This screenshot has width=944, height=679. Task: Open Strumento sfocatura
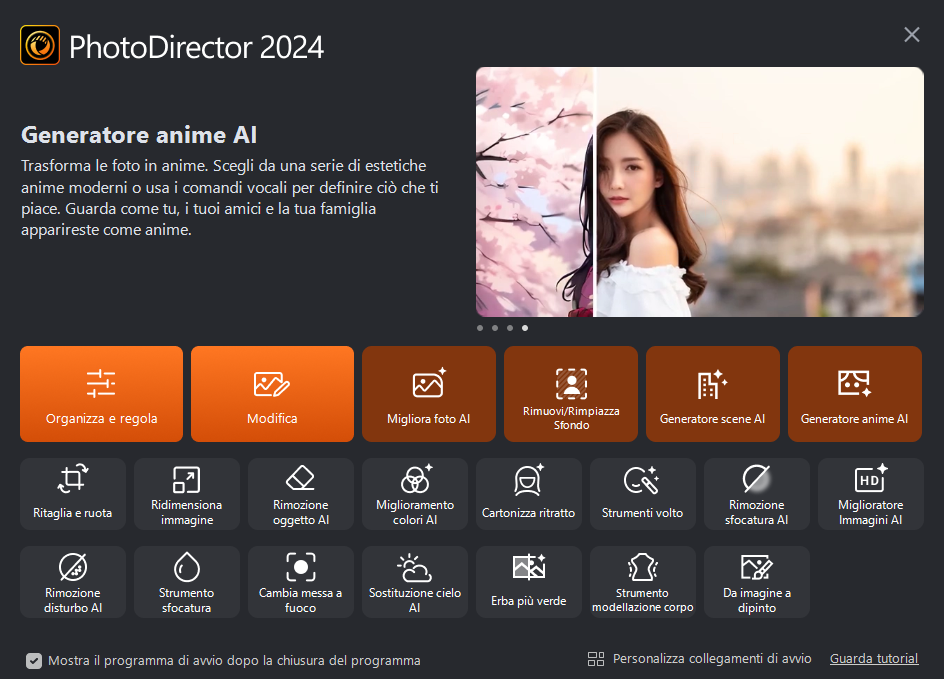[187, 581]
